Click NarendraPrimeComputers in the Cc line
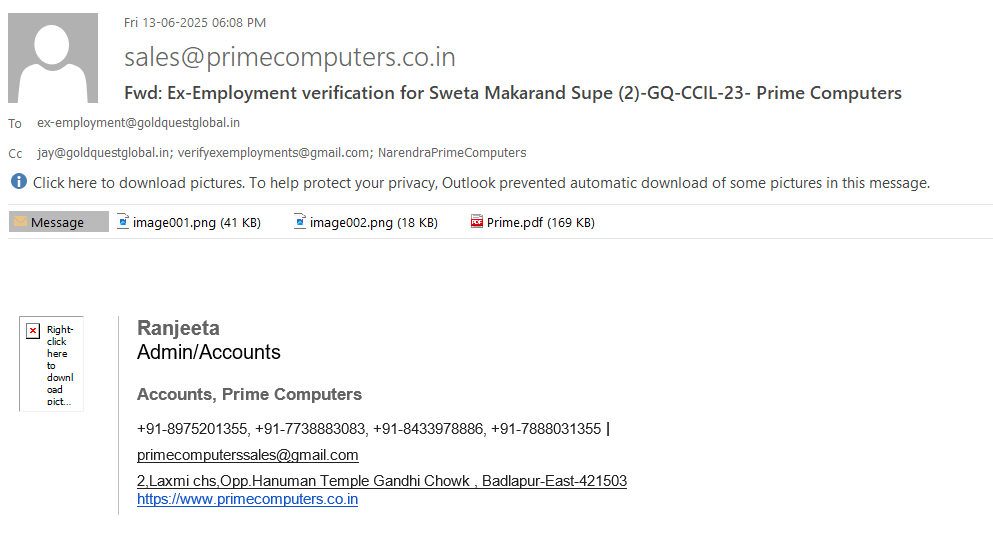 (451, 153)
